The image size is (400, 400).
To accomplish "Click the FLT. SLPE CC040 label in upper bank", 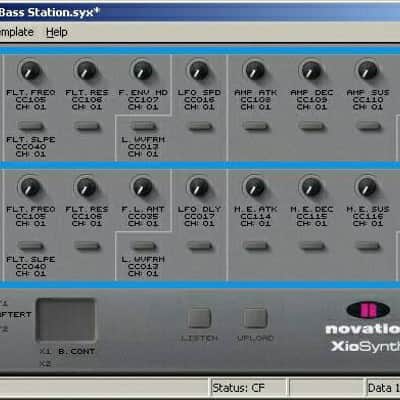I will coord(31,147).
